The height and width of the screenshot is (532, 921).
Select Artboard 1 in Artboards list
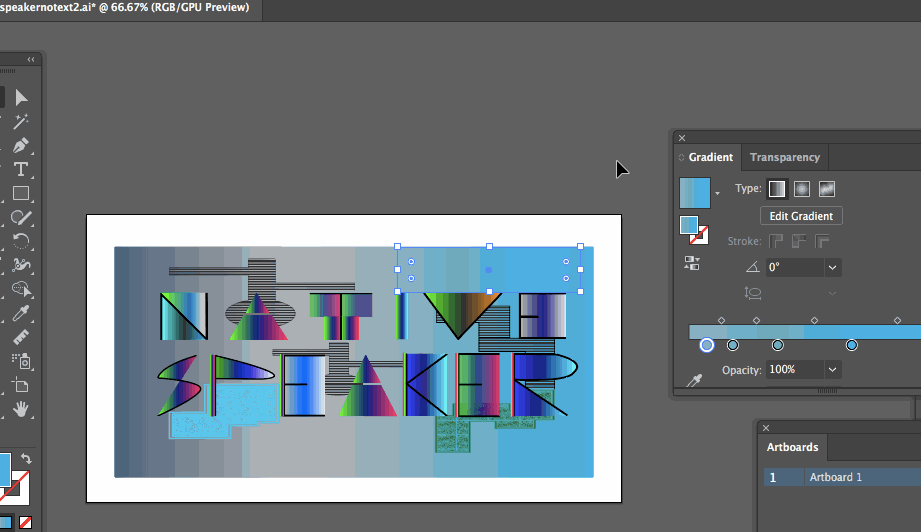pyautogui.click(x=835, y=477)
